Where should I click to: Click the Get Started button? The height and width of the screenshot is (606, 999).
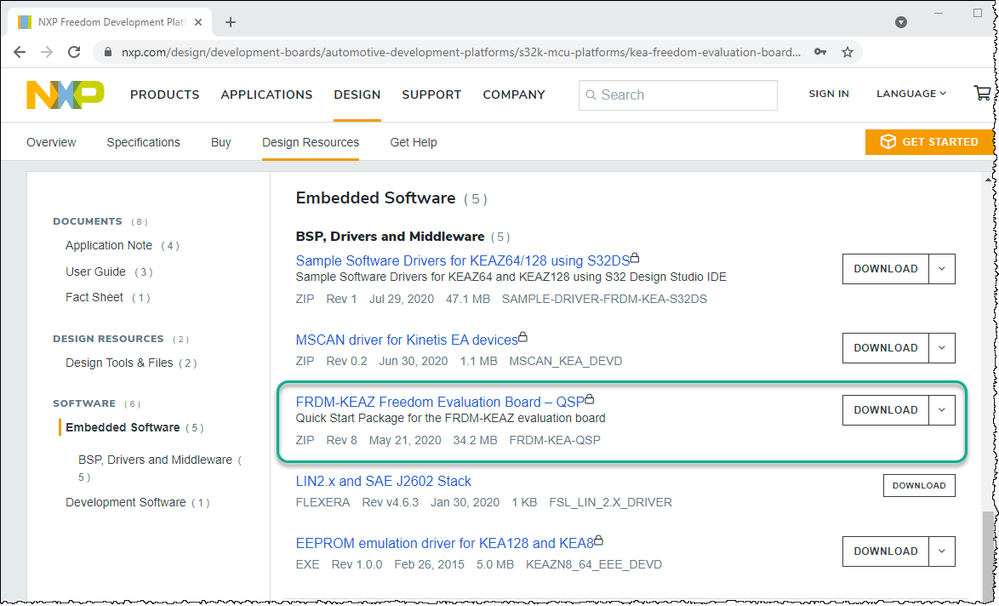[928, 142]
